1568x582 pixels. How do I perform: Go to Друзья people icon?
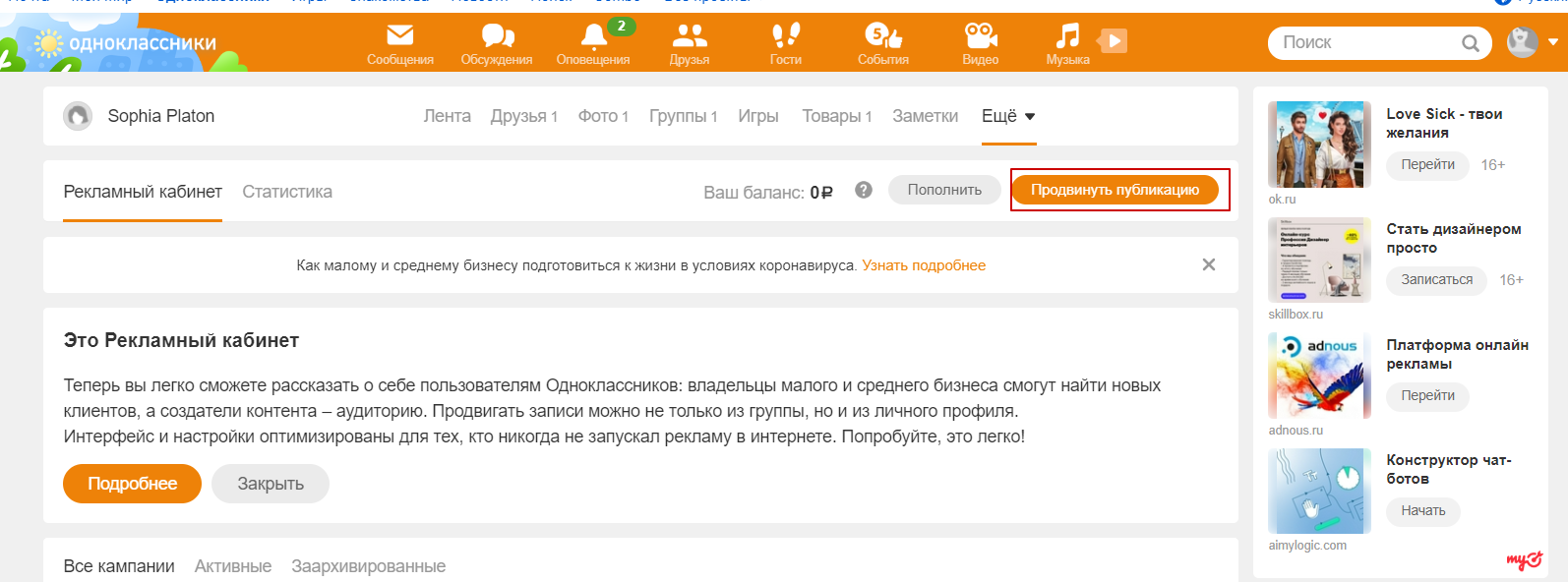click(689, 36)
